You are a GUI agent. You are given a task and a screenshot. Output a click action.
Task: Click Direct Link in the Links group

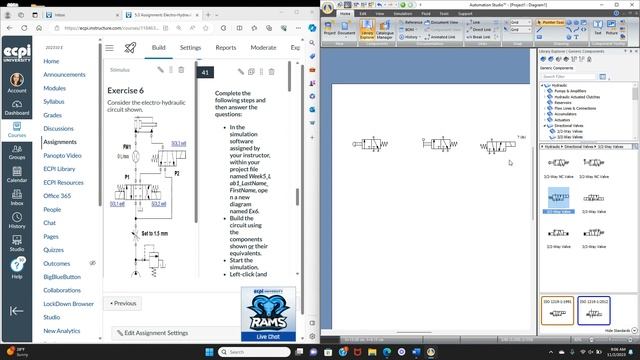[478, 29]
